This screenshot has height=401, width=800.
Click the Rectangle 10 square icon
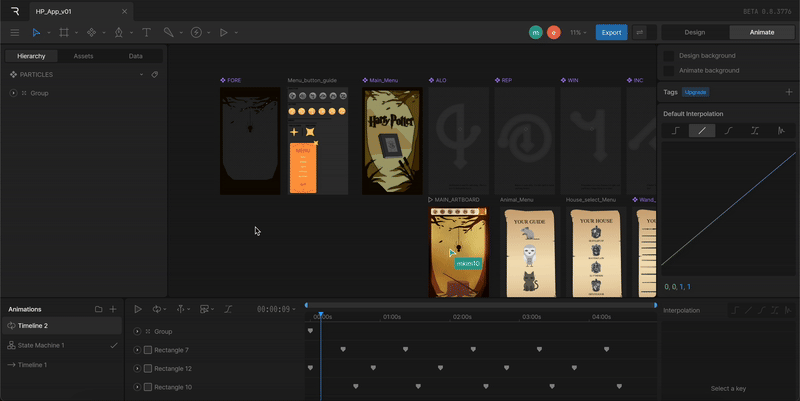[x=148, y=387]
